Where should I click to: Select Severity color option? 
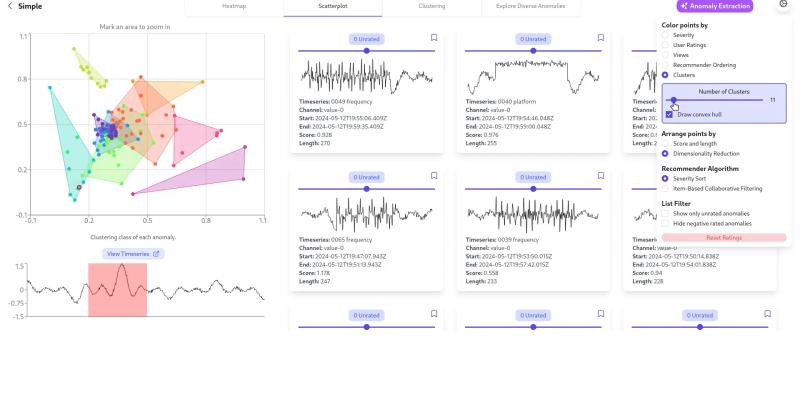(x=666, y=35)
